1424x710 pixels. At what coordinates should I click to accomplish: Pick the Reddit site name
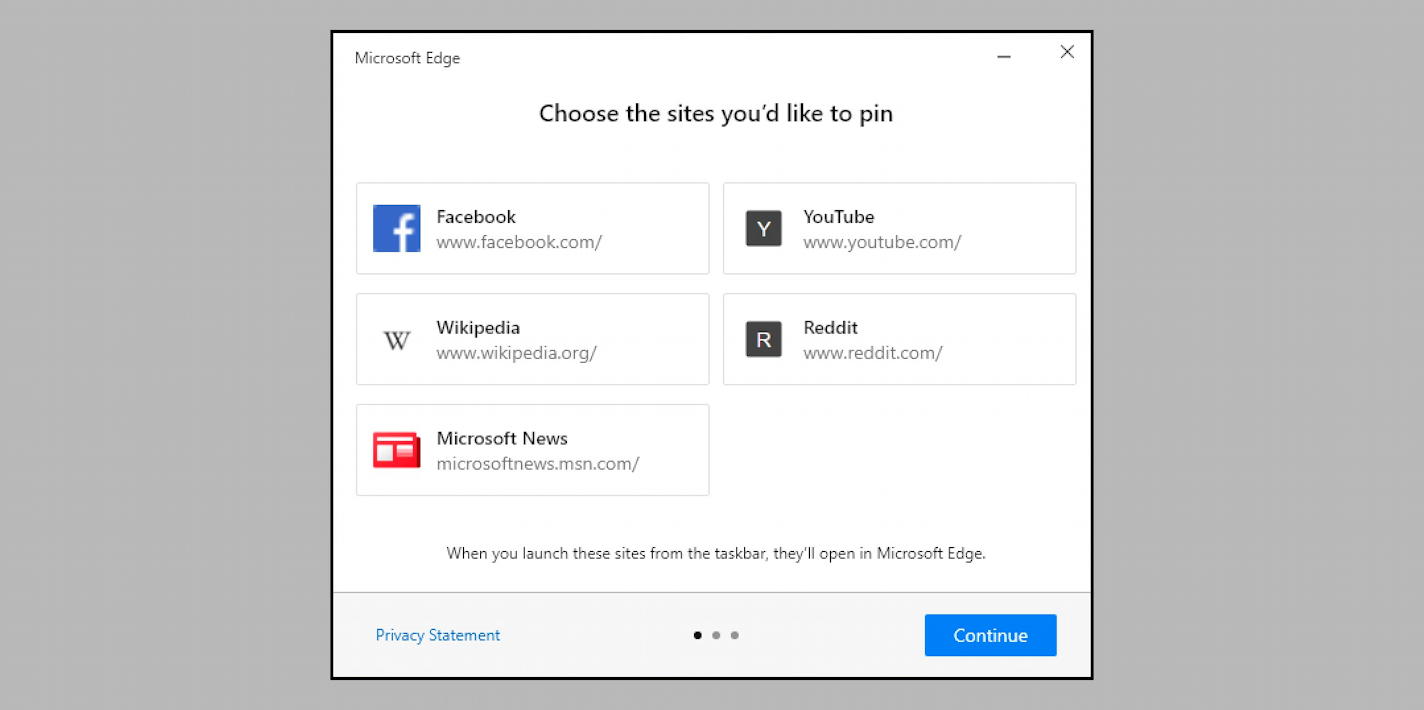[x=831, y=327]
